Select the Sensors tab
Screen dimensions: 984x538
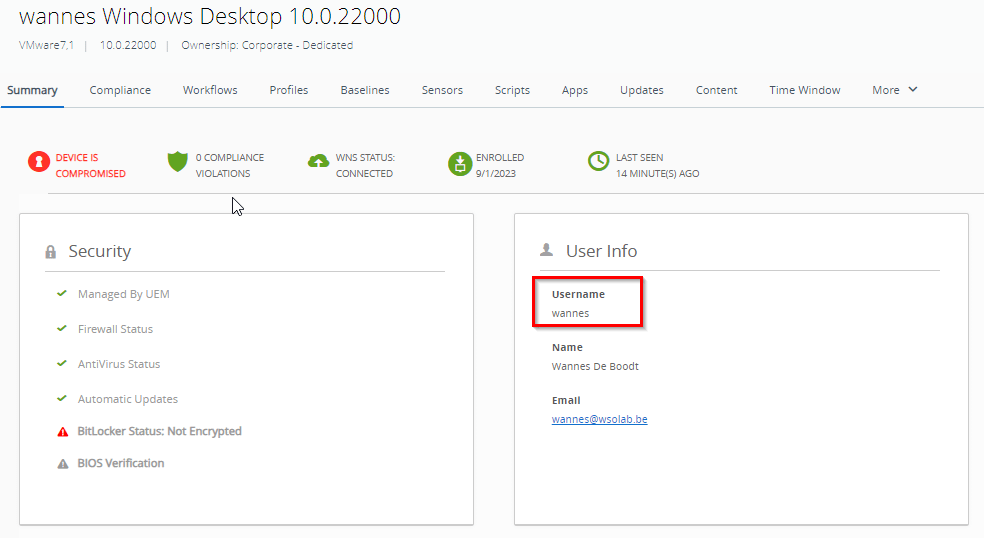coord(442,90)
